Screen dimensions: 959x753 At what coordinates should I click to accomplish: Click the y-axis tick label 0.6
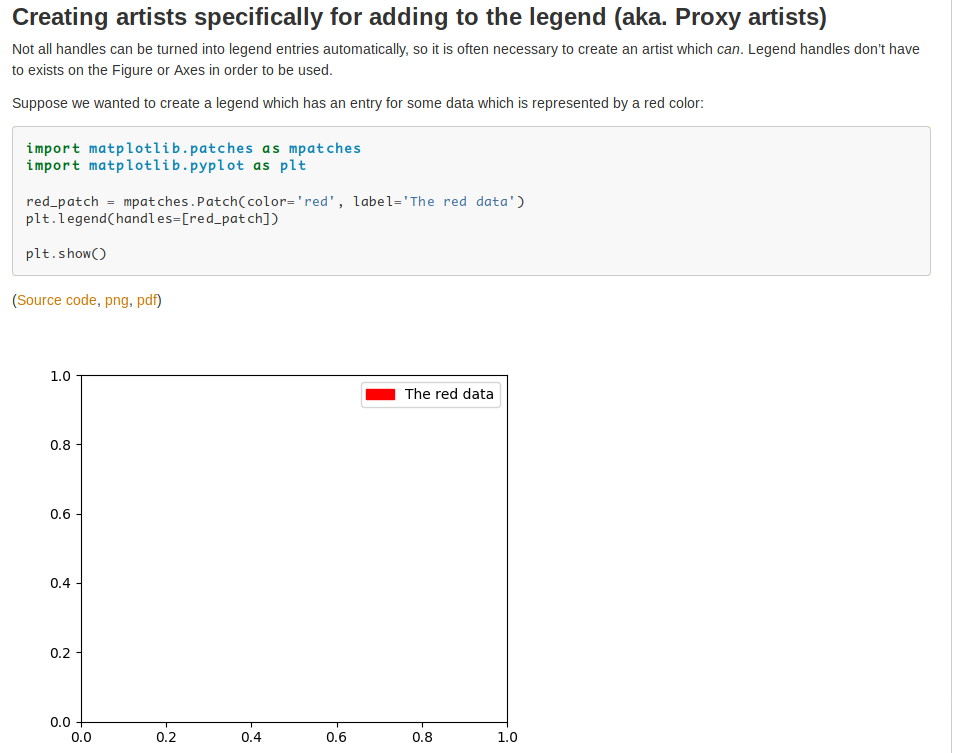coord(60,514)
